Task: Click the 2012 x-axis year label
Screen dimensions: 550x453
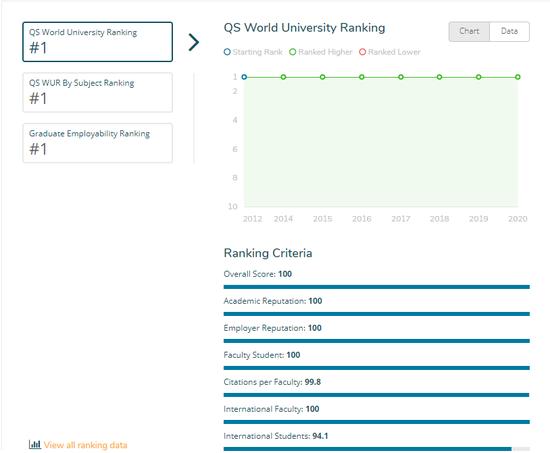Action: coord(252,219)
